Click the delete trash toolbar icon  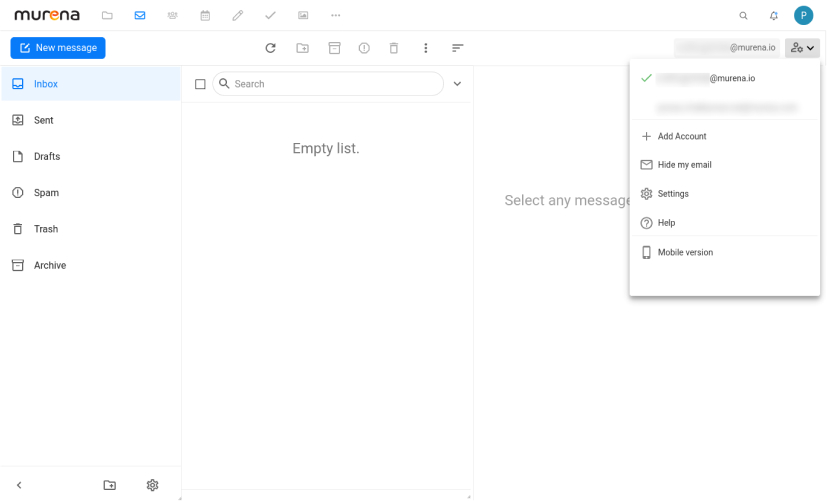[394, 48]
